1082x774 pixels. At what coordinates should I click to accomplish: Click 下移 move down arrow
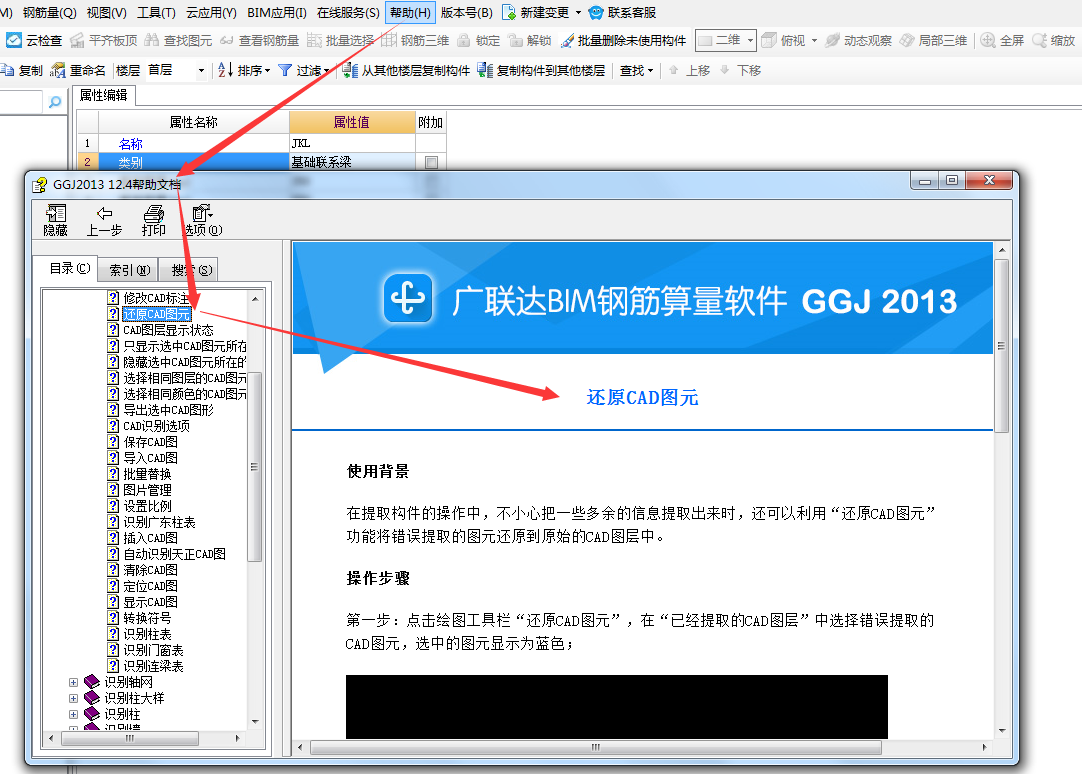[x=725, y=70]
